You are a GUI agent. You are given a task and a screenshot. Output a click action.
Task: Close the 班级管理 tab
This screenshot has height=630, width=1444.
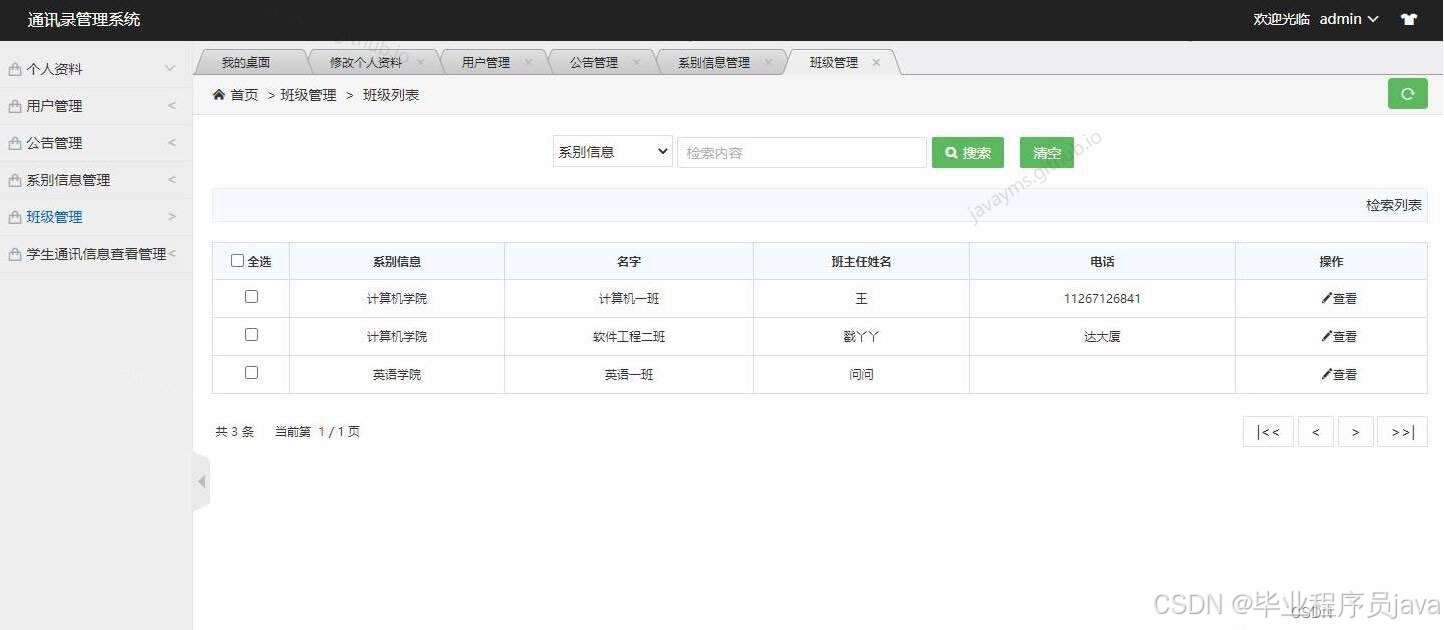876,62
